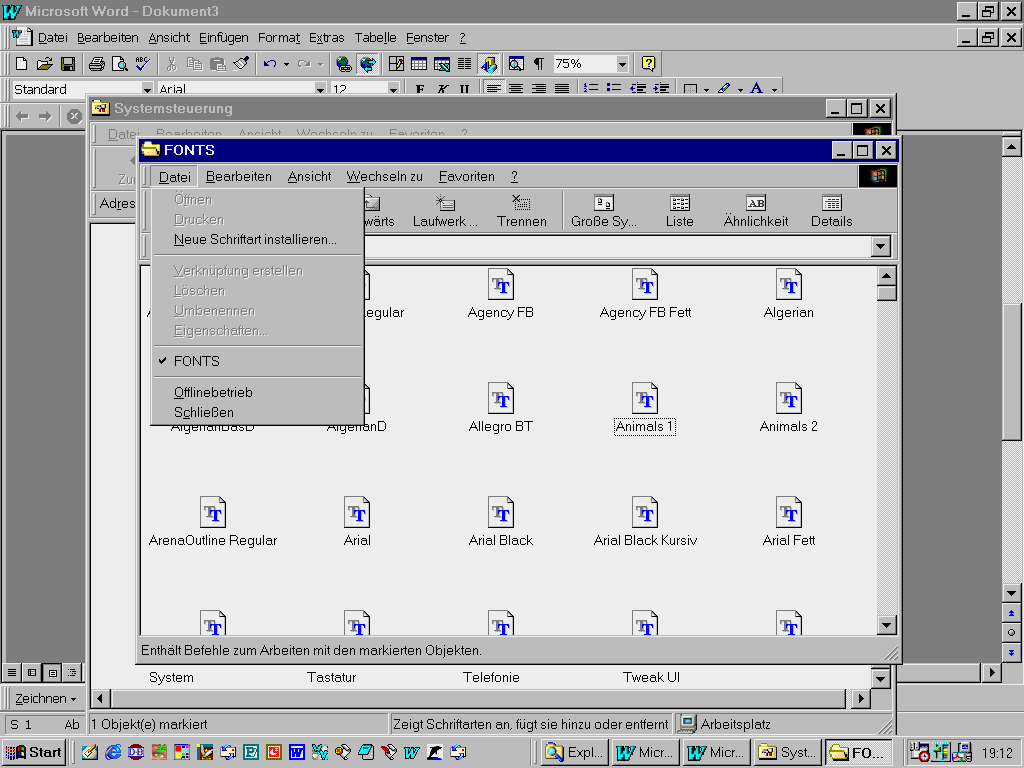The width and height of the screenshot is (1024, 768).
Task: Click the numbered list icon
Action: click(x=590, y=88)
